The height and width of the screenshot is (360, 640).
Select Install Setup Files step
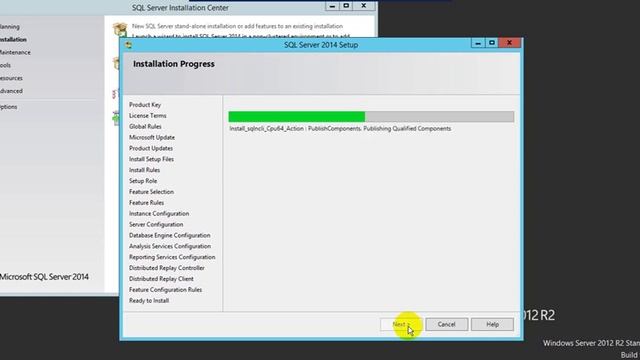click(151, 159)
